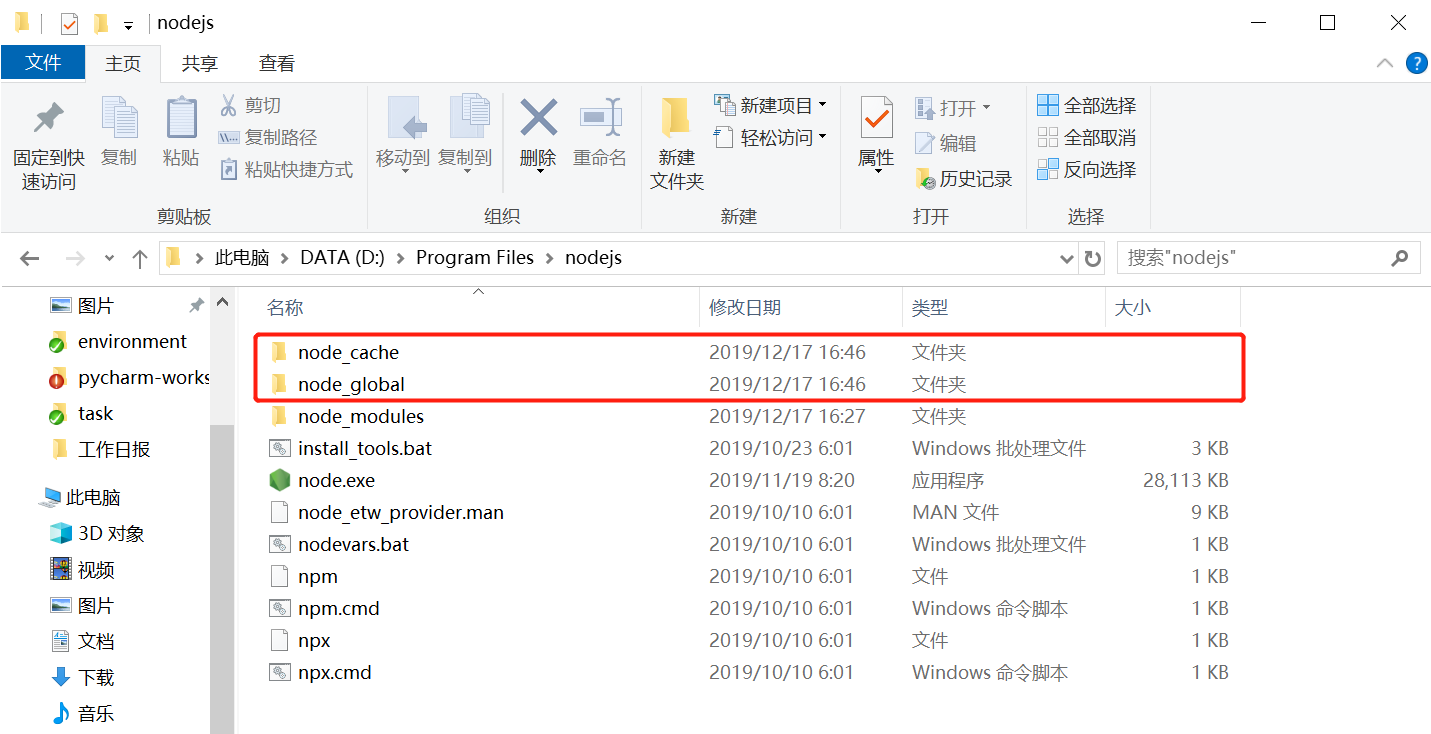Select 全部选择 (Select all)
This screenshot has height=734, width=1431.
coord(1087,104)
